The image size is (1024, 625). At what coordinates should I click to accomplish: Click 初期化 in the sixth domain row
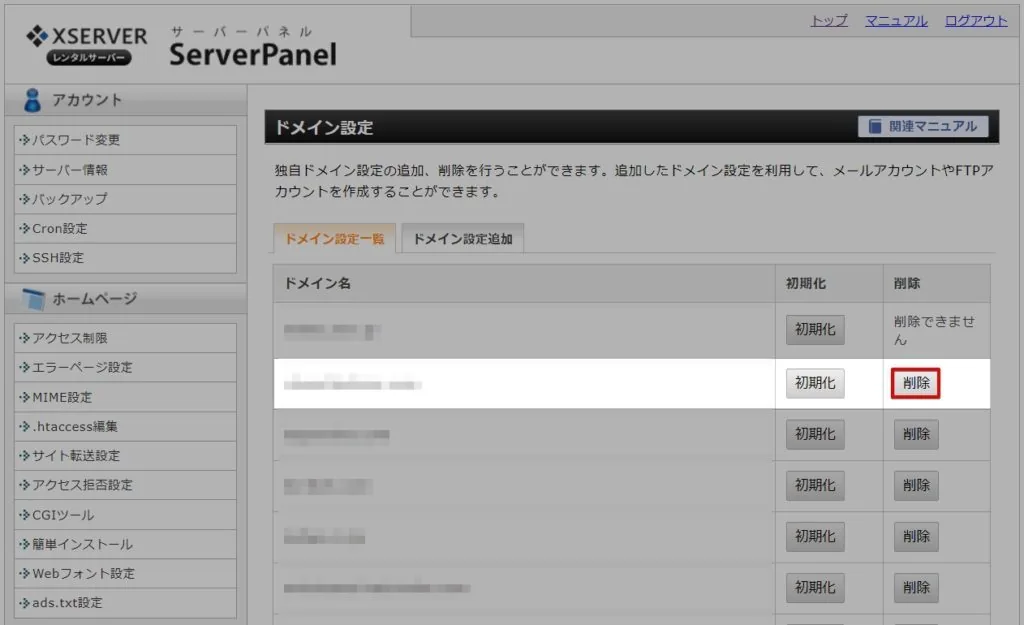[815, 588]
